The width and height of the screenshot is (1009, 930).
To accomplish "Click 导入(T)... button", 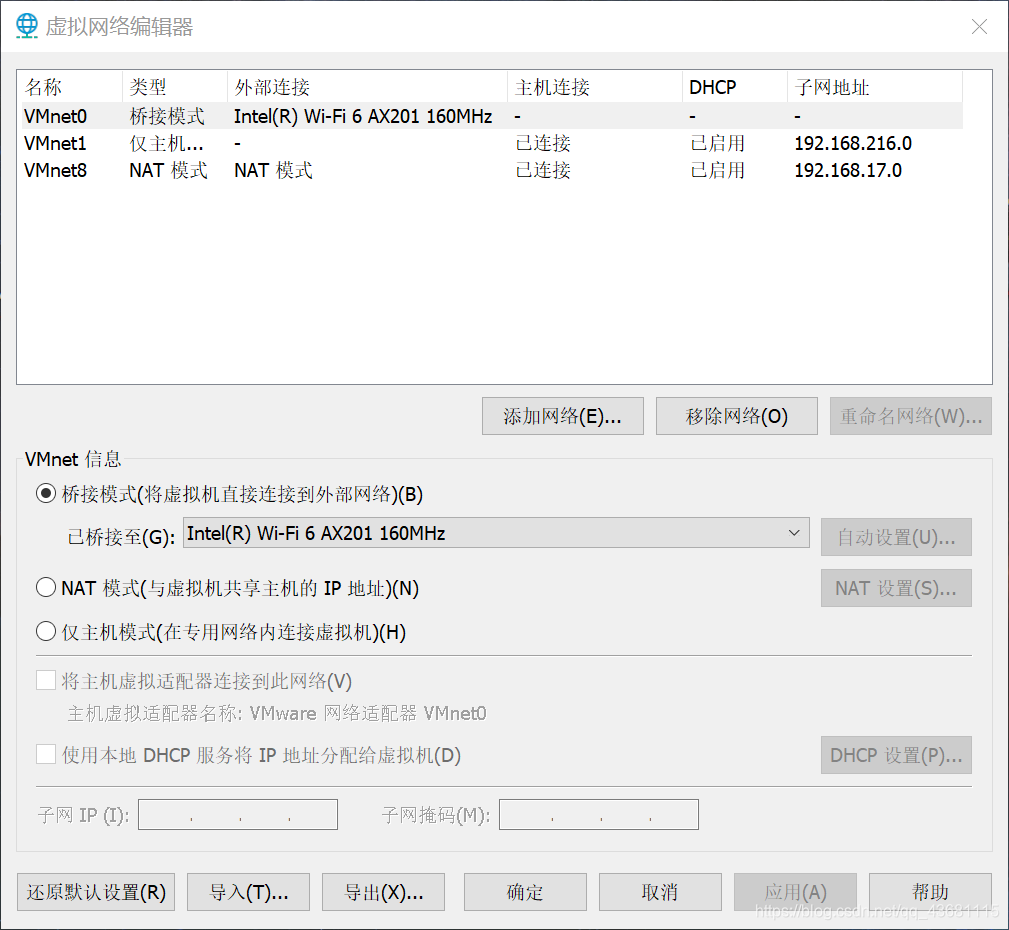I will [248, 892].
